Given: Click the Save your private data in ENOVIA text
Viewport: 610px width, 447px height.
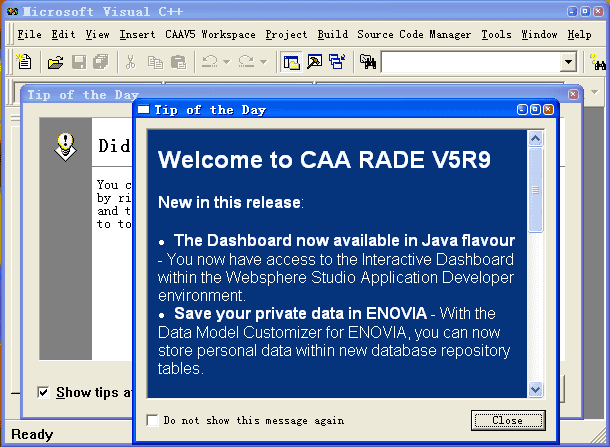Looking at the screenshot, I should click(300, 314).
